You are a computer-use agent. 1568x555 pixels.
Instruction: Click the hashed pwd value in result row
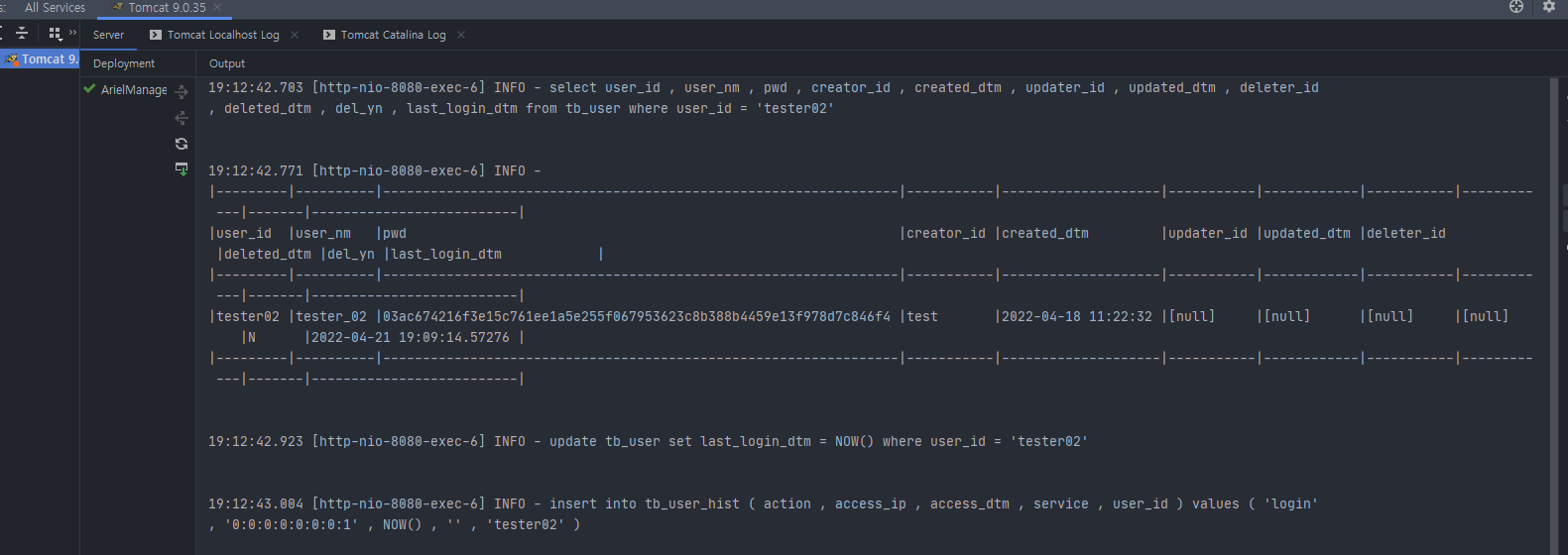click(x=637, y=317)
